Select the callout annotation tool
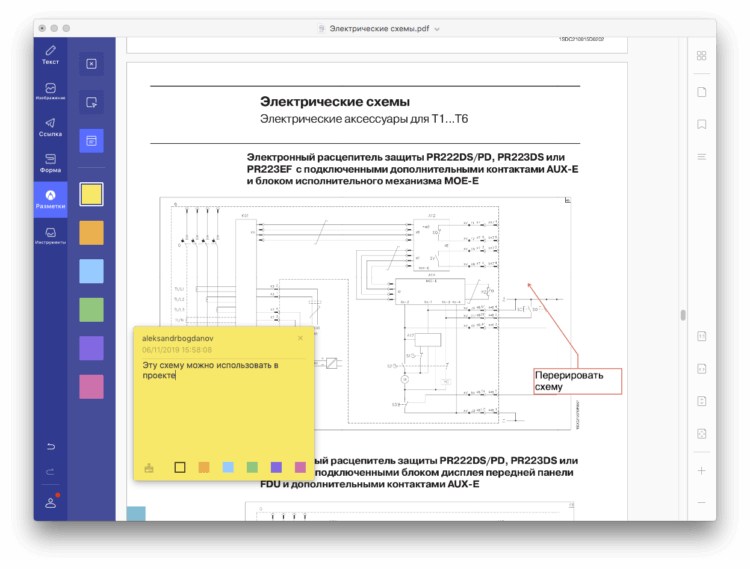 pyautogui.click(x=91, y=102)
